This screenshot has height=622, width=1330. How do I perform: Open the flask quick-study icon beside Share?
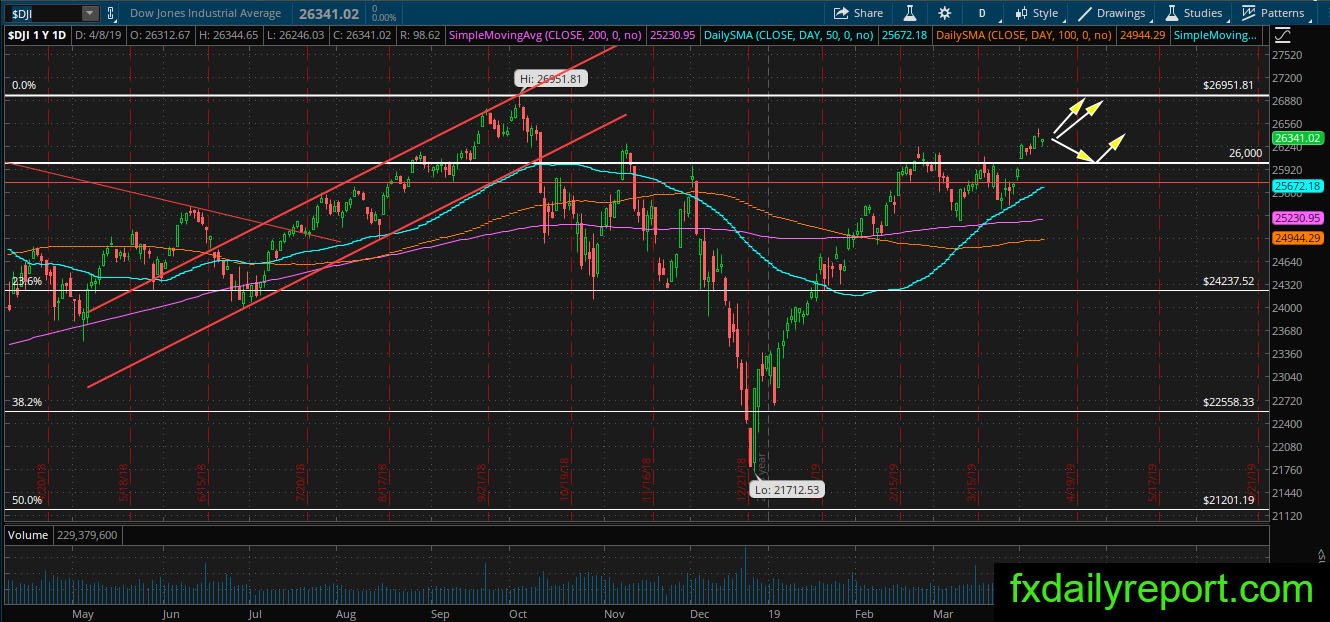(x=910, y=13)
